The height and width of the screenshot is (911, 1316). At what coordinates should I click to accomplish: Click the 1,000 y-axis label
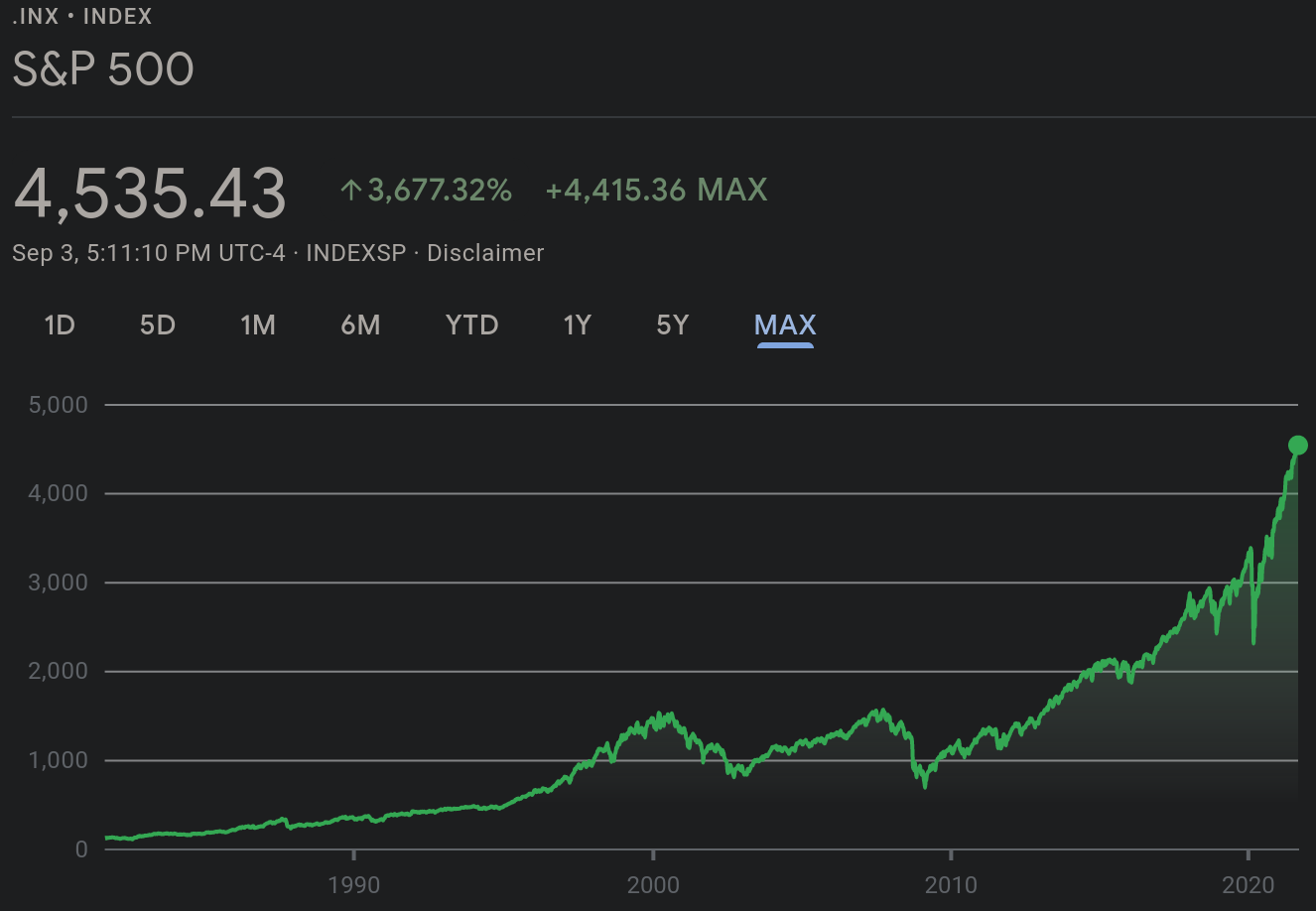pyautogui.click(x=60, y=760)
